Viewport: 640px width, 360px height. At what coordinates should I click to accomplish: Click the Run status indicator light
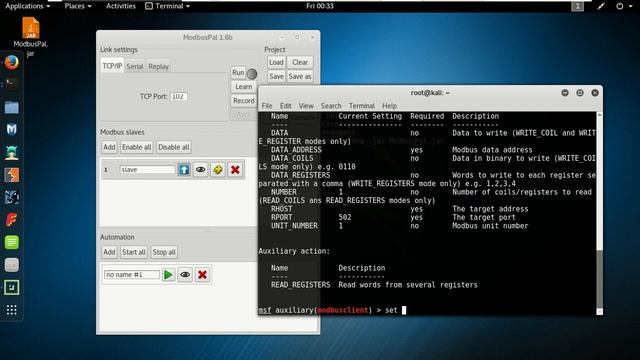(x=252, y=73)
